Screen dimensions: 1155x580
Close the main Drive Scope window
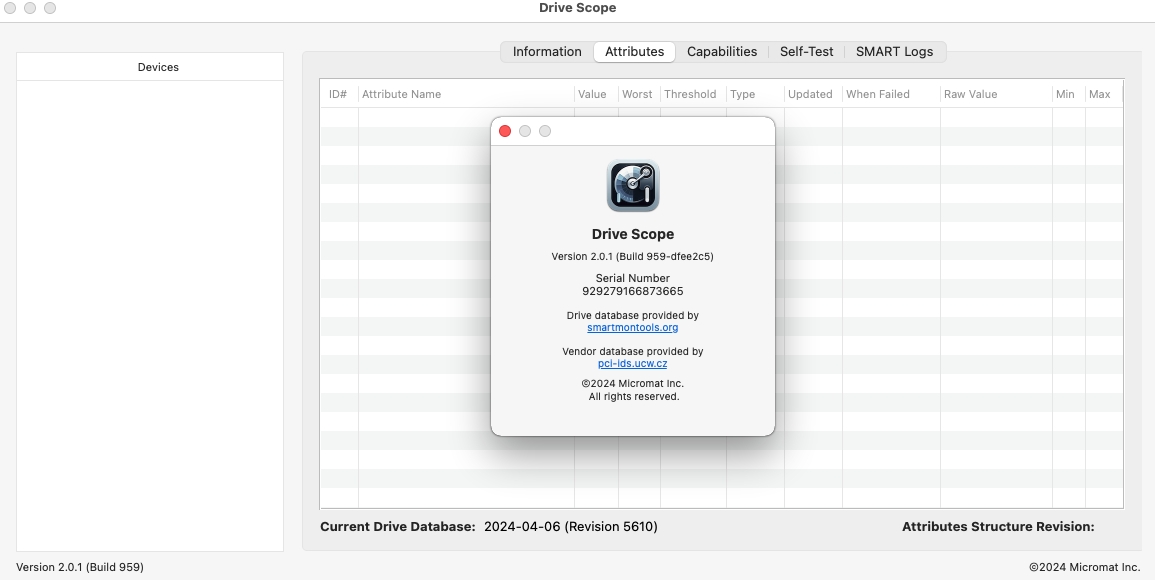(x=10, y=8)
